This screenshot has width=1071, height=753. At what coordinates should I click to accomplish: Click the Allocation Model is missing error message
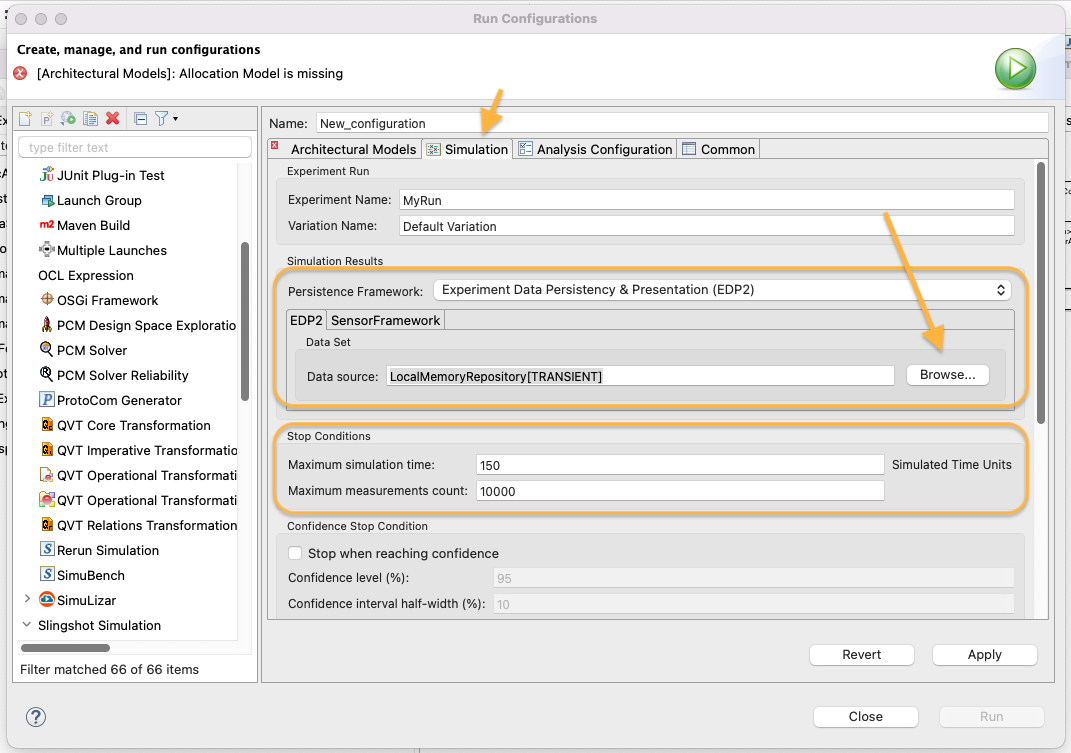pos(190,73)
